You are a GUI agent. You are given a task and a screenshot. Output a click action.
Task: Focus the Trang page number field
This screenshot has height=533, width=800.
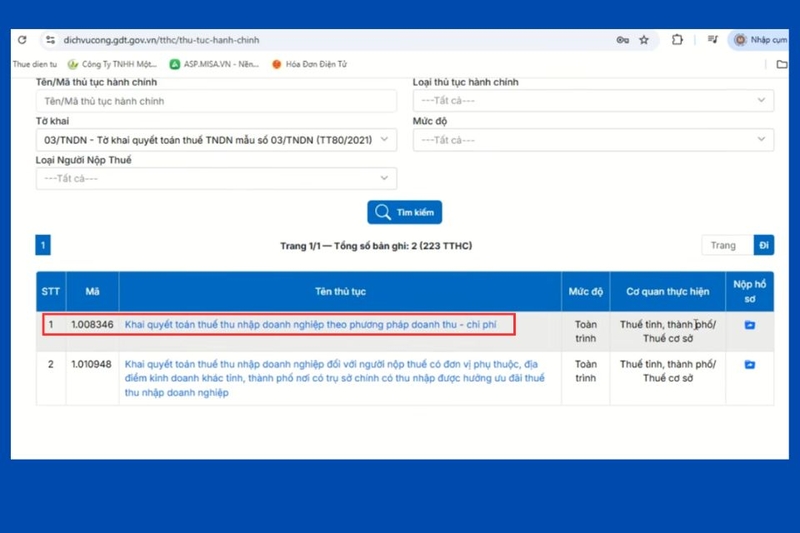[728, 245]
